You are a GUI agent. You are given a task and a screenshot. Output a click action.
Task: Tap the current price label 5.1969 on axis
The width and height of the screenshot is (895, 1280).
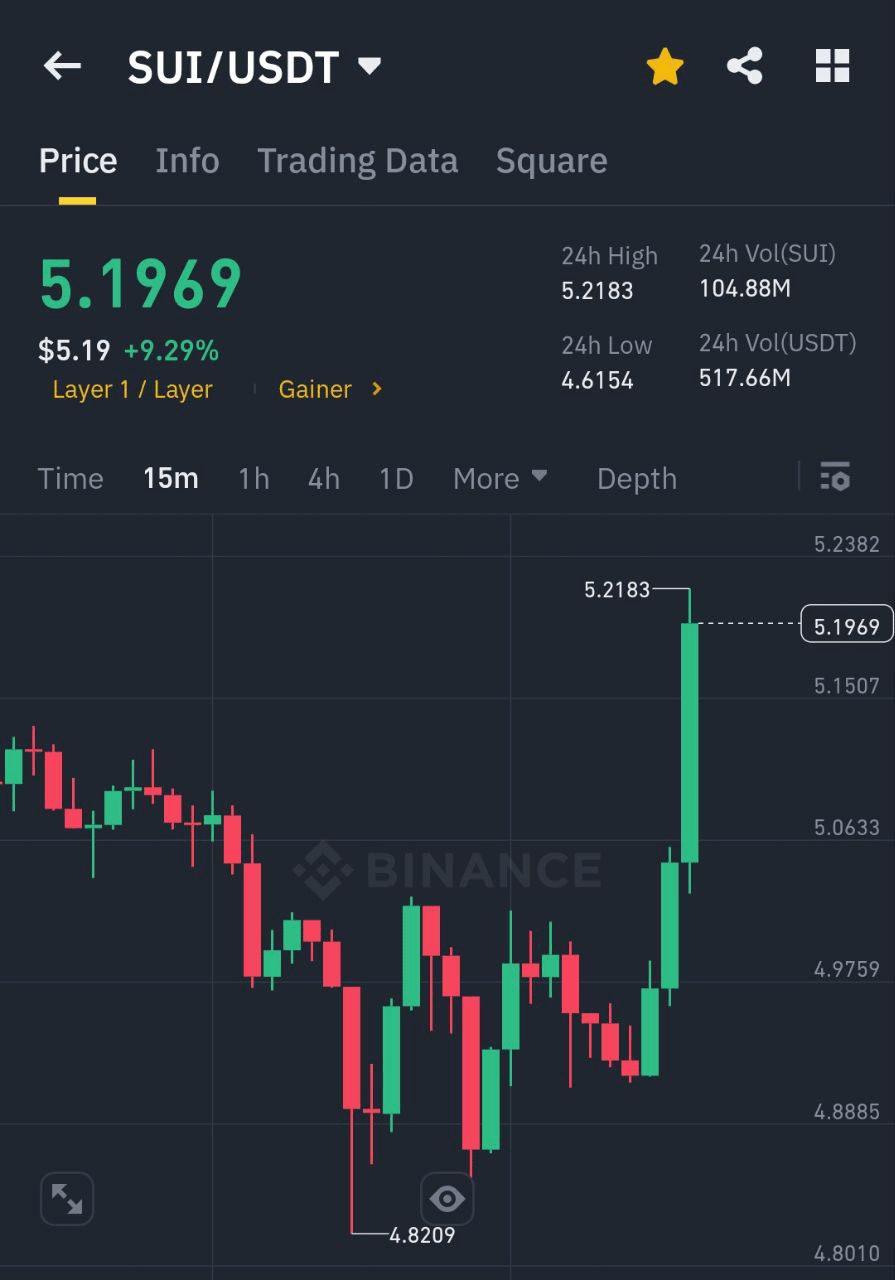pos(847,626)
